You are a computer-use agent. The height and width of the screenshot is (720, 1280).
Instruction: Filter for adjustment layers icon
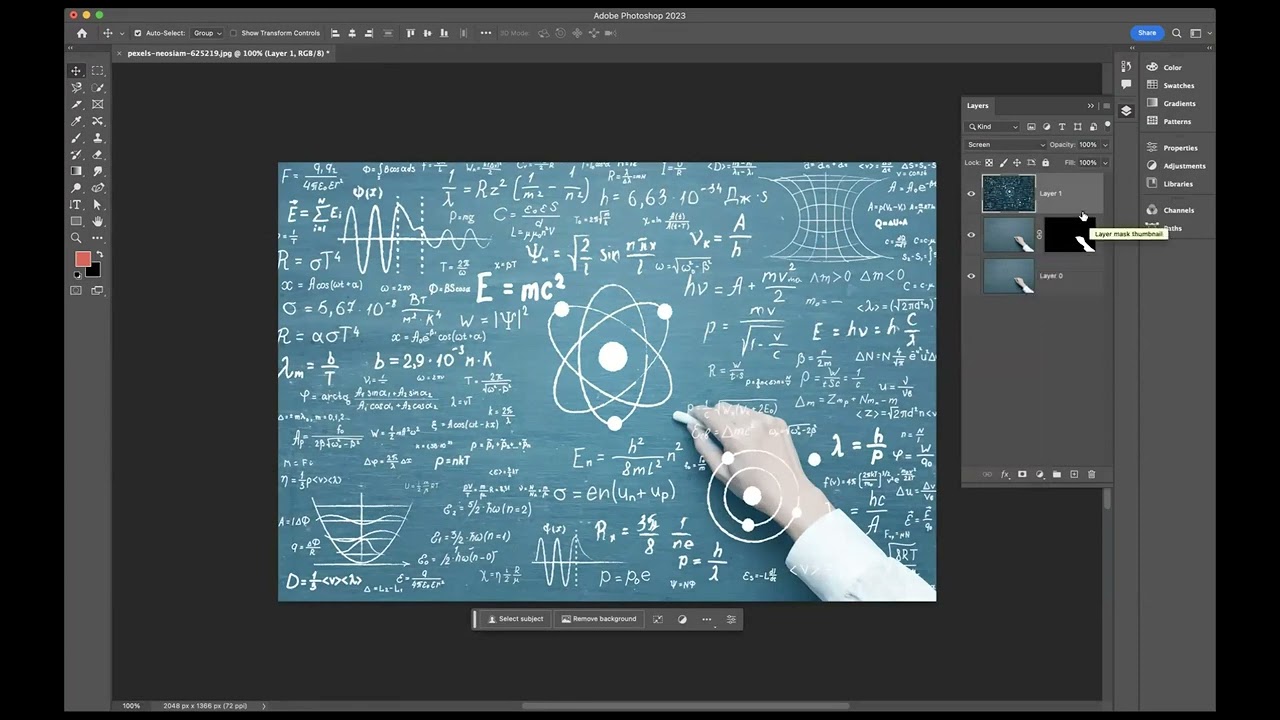1047,127
